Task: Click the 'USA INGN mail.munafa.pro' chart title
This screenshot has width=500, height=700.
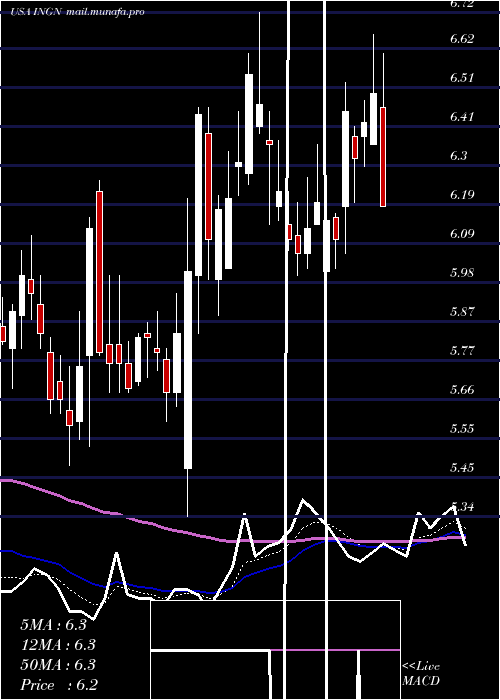Action: click(x=78, y=12)
